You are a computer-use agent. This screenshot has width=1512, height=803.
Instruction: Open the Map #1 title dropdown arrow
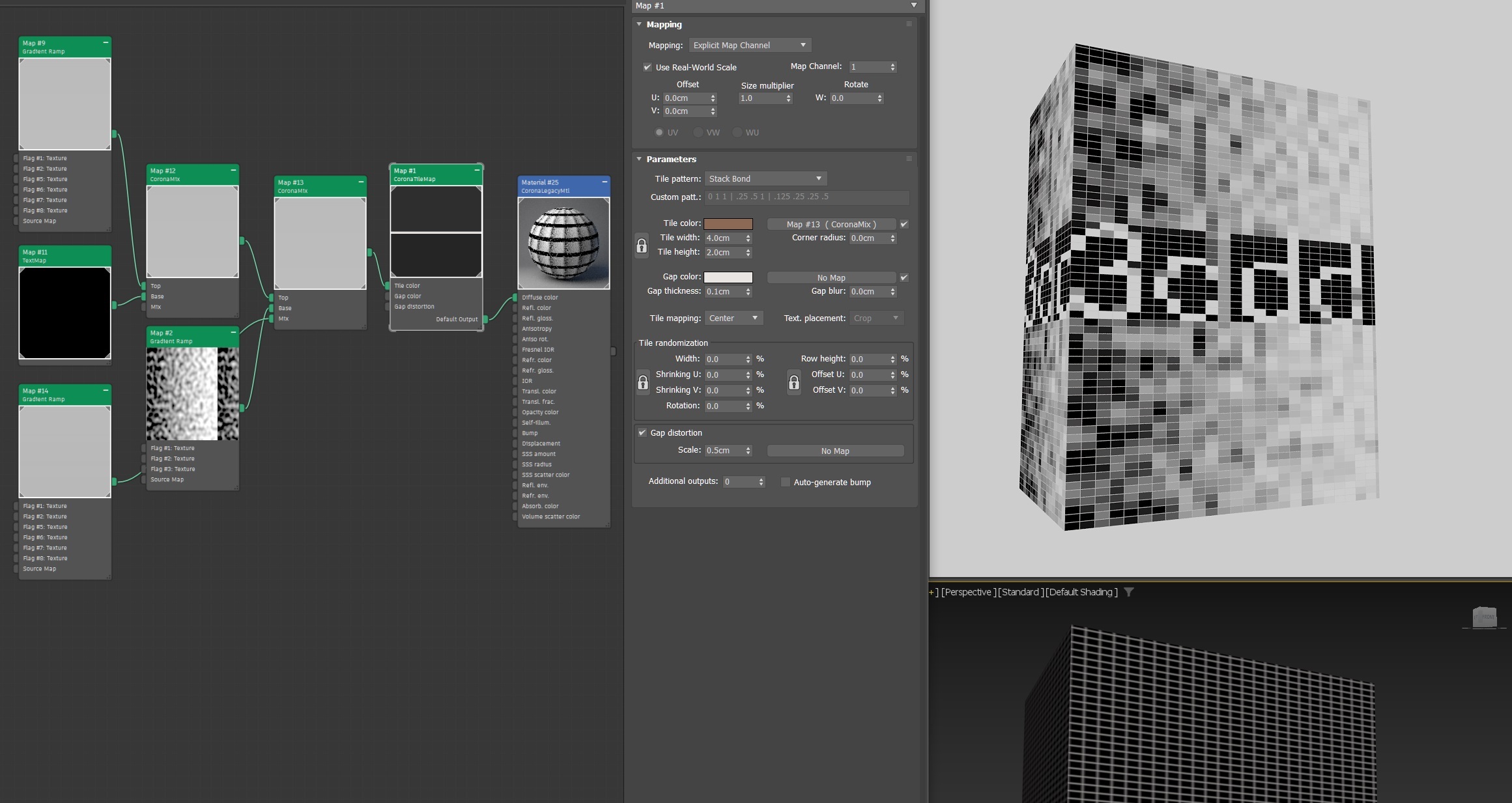(914, 5)
